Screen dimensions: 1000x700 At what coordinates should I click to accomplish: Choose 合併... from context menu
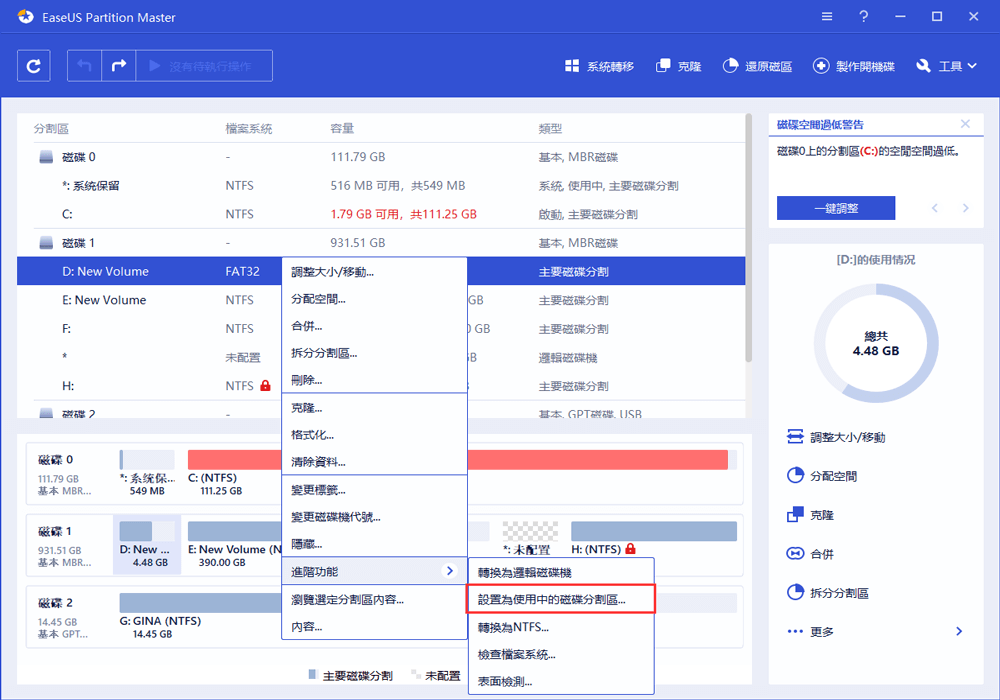tap(374, 326)
